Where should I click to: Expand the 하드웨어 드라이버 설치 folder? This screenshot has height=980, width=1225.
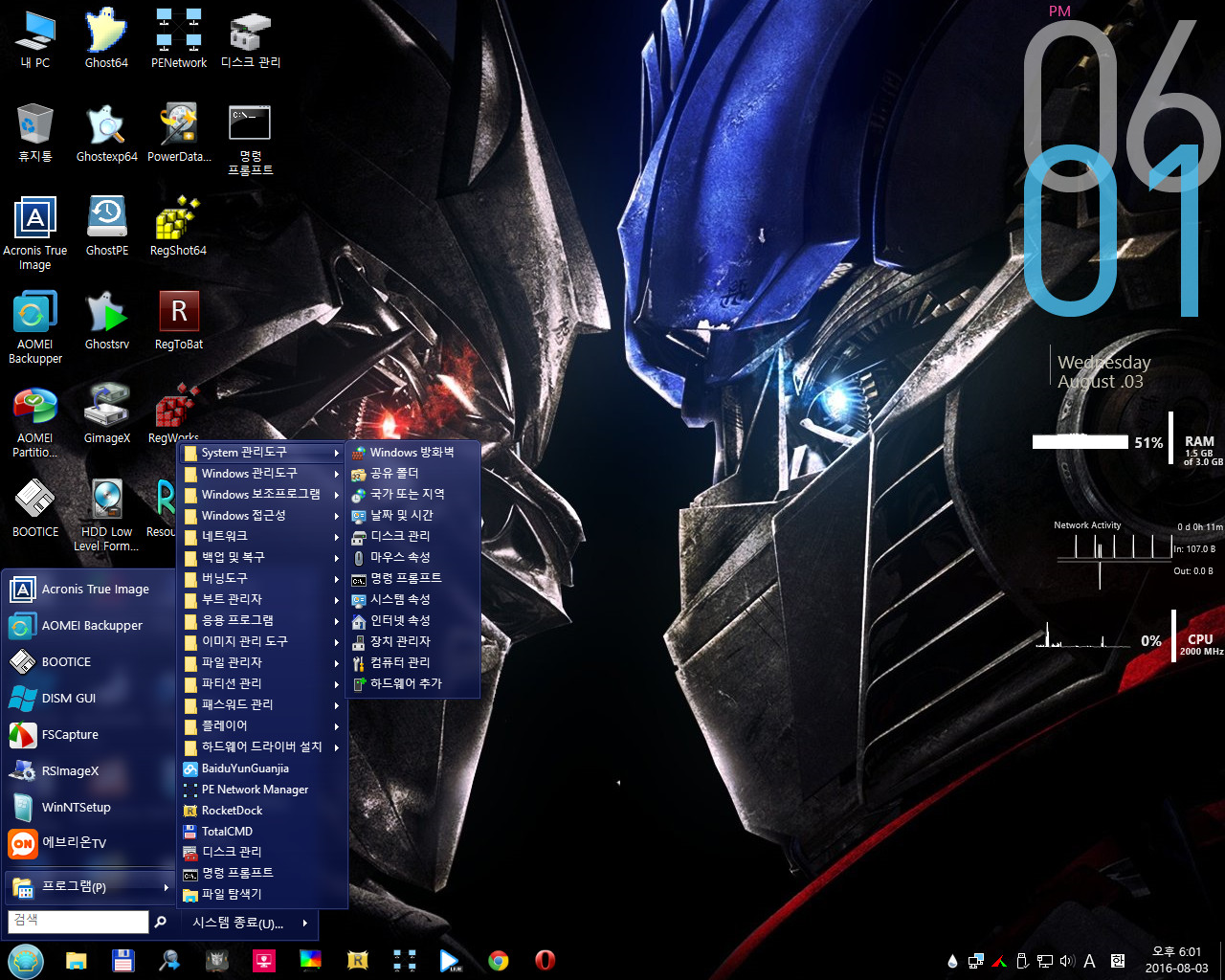263,747
